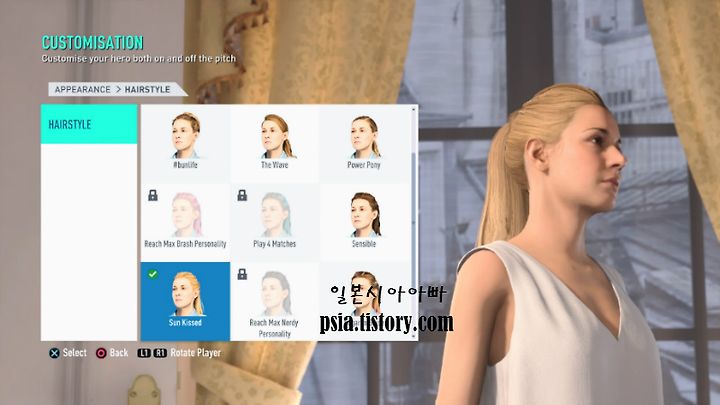The width and height of the screenshot is (720, 405).
Task: Click the Select label
Action: 74,353
